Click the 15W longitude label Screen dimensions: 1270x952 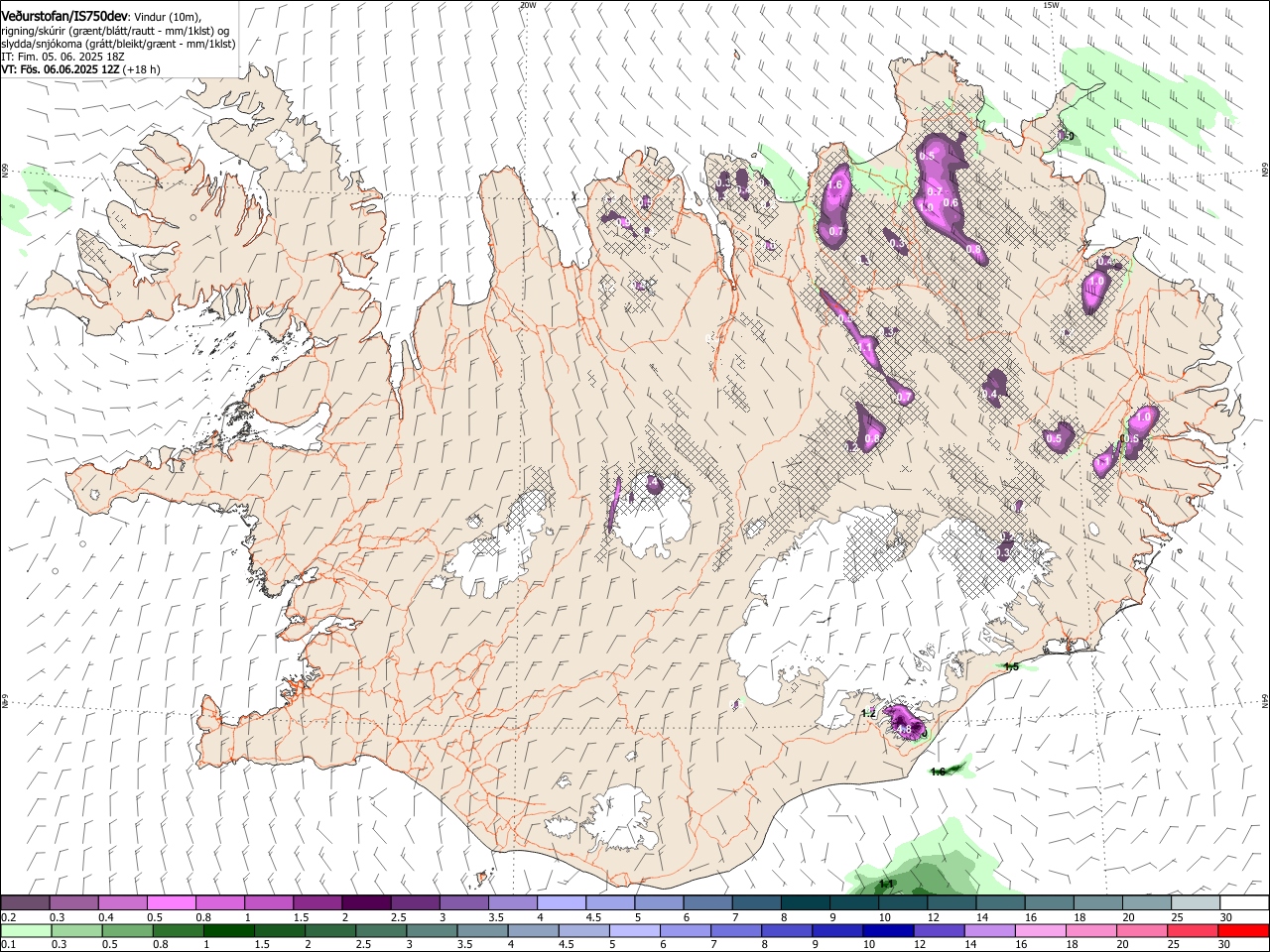tap(1051, 5)
